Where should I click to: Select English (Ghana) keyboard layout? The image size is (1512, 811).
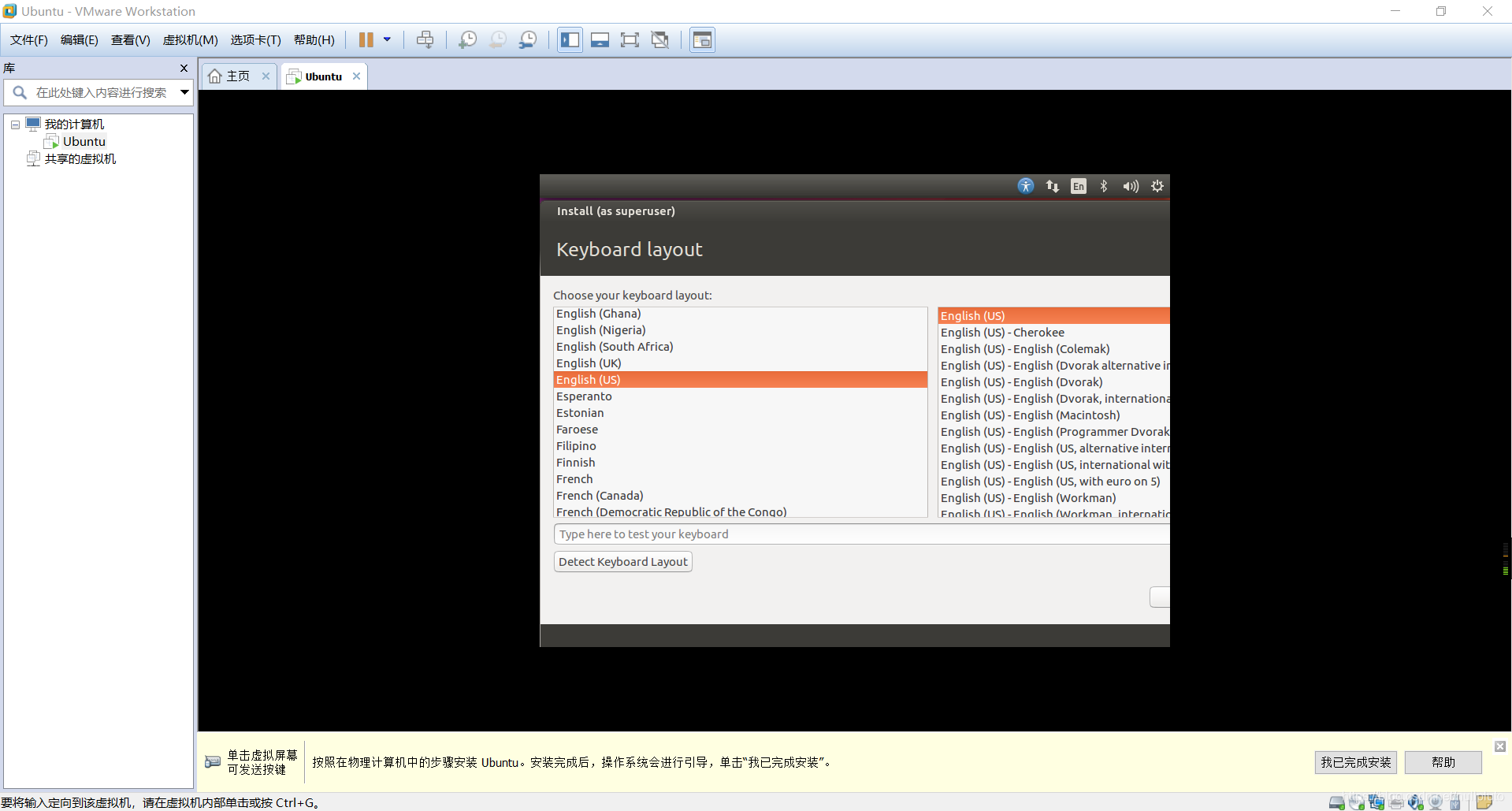coord(741,314)
